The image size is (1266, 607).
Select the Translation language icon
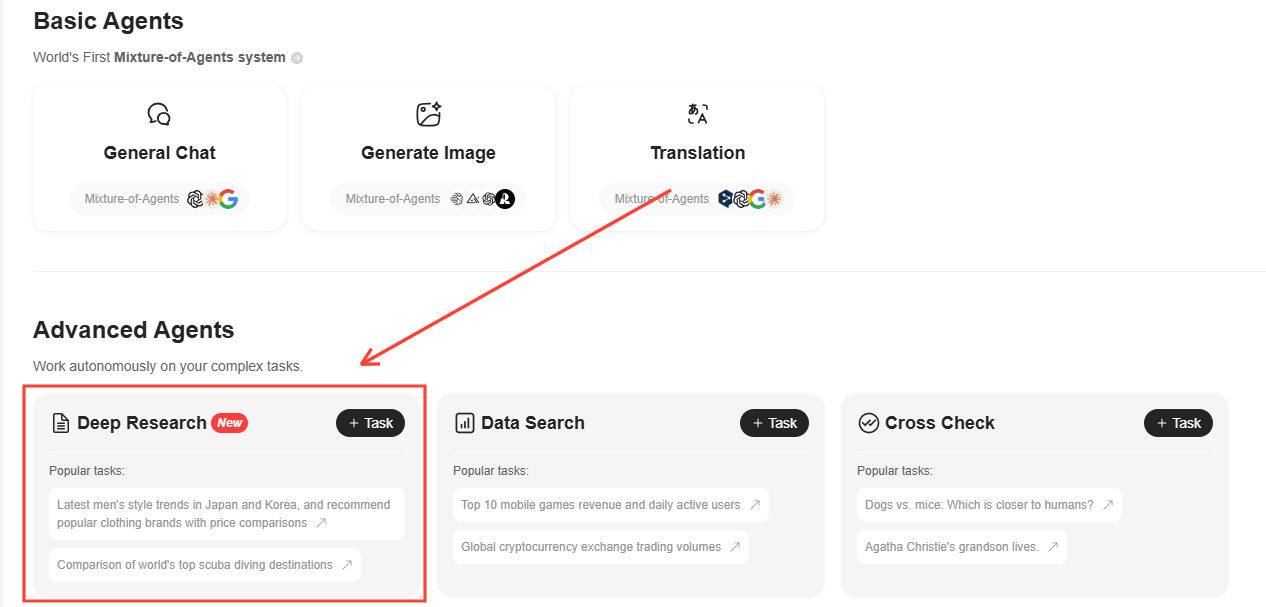[x=697, y=113]
